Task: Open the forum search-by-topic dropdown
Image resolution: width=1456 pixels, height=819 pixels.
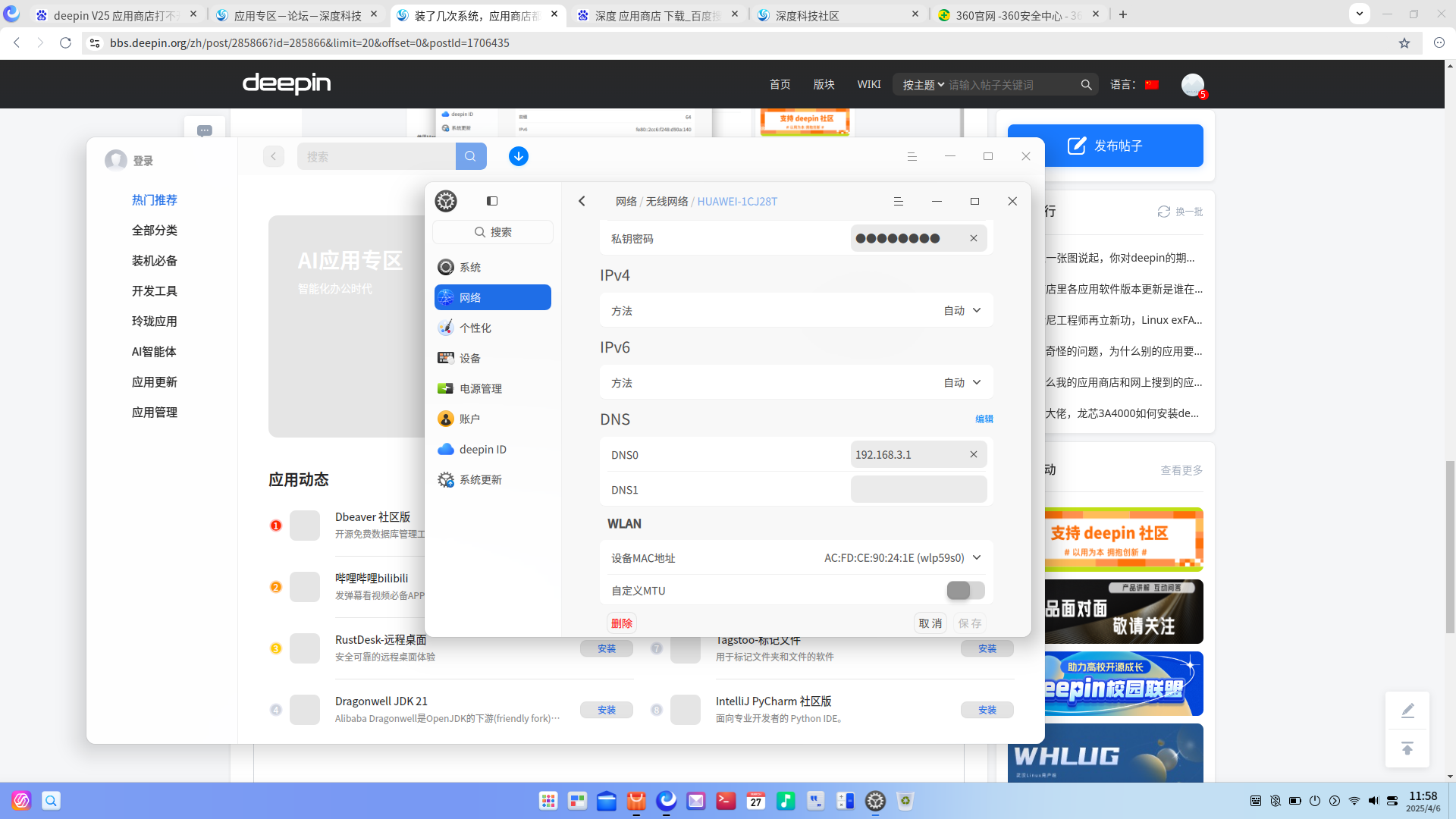Action: tap(923, 85)
